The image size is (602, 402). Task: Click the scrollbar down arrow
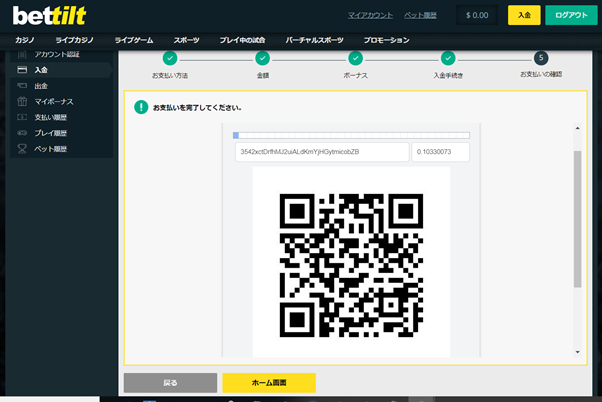coord(577,352)
